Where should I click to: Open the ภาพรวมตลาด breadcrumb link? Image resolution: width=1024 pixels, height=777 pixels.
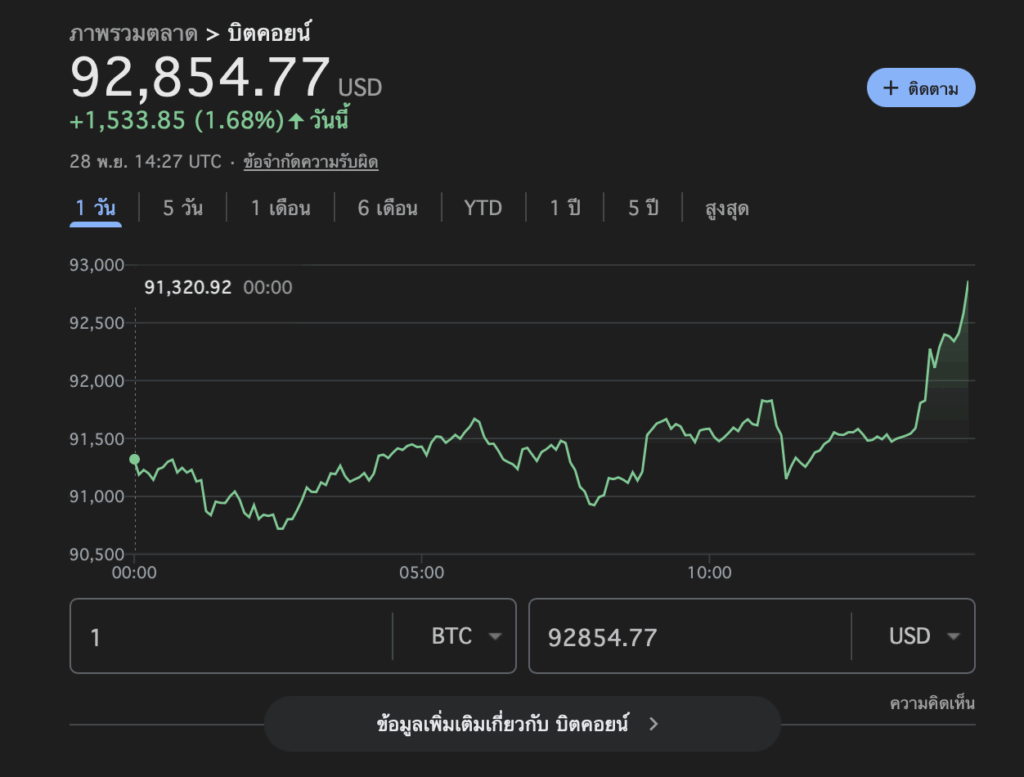point(133,34)
